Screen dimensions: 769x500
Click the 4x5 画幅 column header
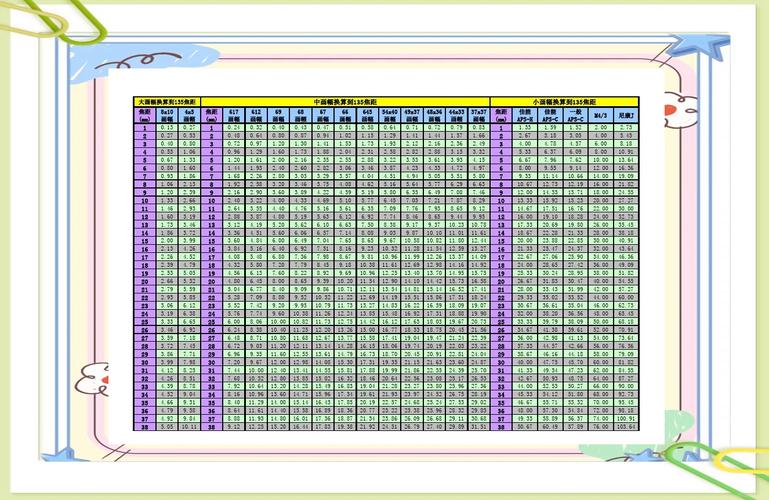189,115
